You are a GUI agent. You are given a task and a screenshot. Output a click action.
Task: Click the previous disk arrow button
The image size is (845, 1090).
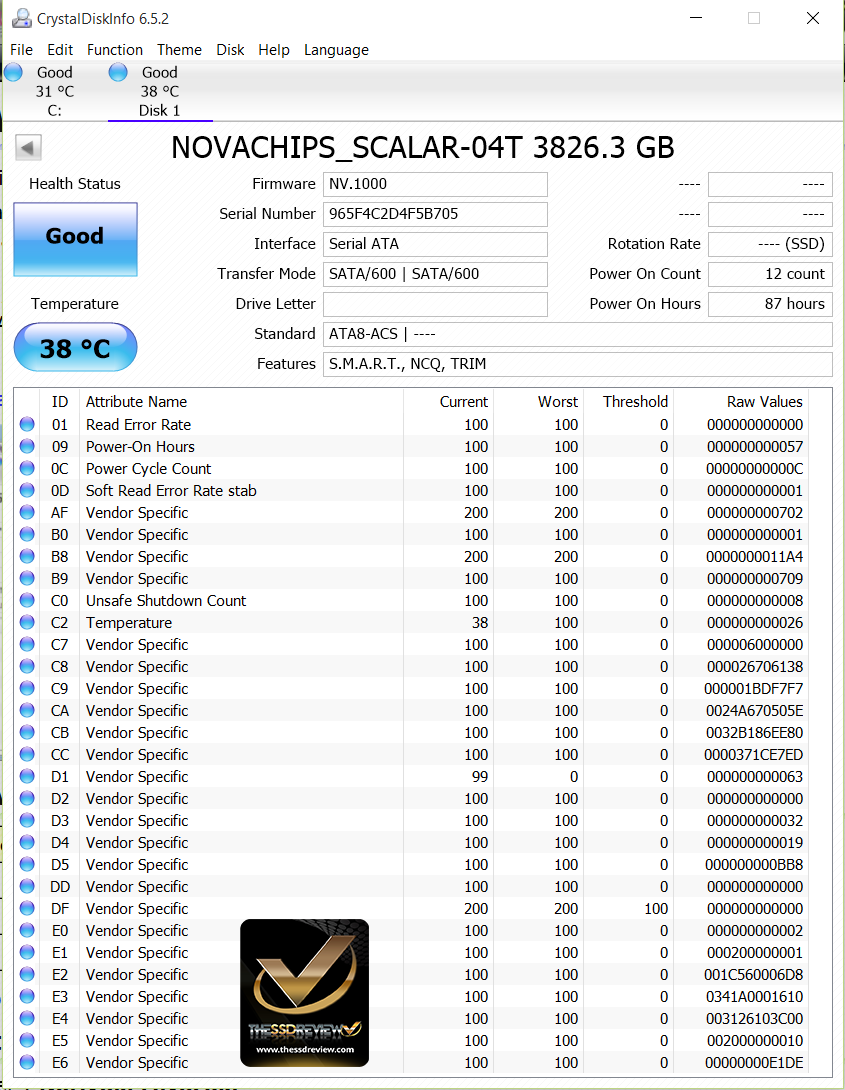[28, 147]
